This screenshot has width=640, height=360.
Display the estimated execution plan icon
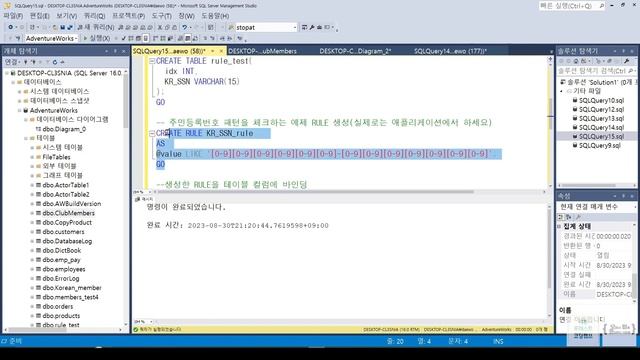tap(131, 38)
